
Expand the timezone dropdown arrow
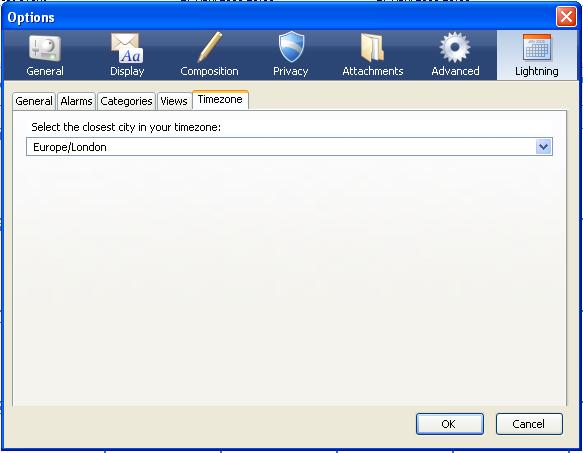544,147
